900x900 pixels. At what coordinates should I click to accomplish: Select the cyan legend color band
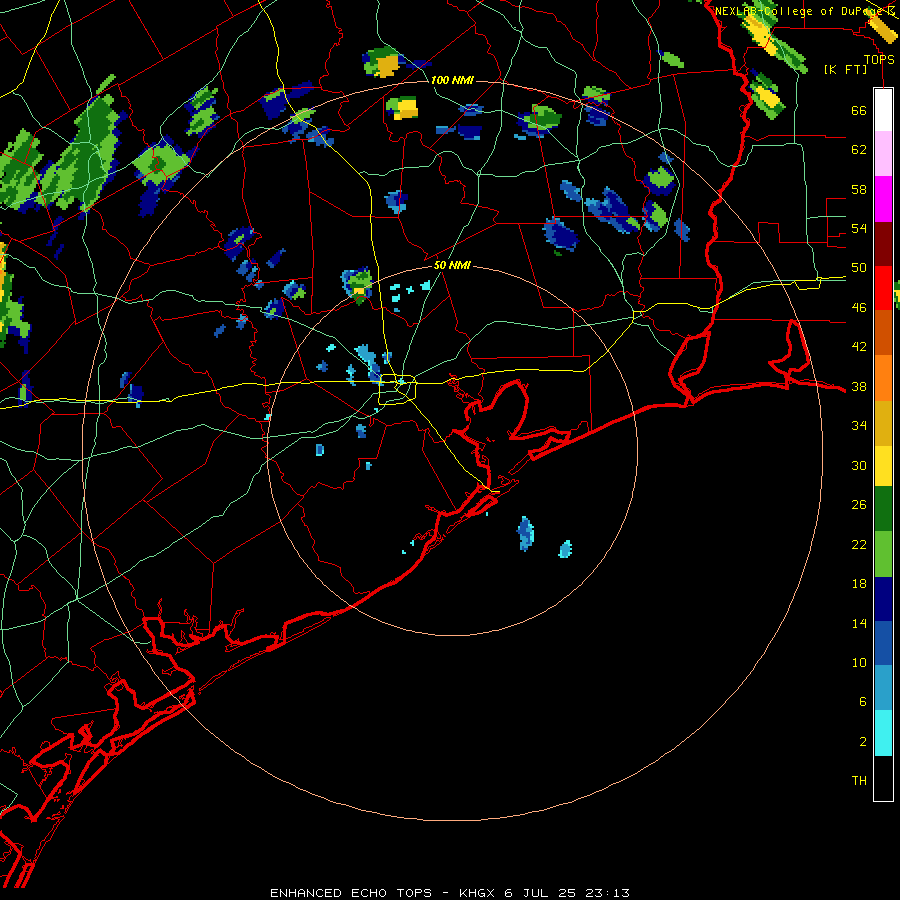coord(883,733)
